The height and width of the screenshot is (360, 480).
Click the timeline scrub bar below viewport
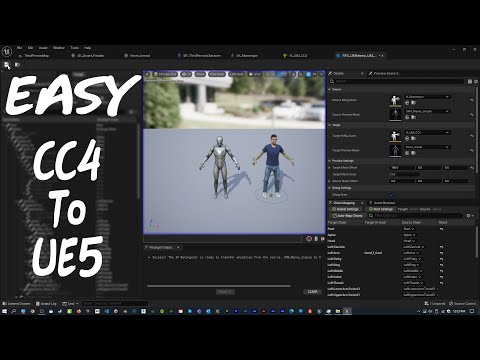pyautogui.click(x=222, y=239)
